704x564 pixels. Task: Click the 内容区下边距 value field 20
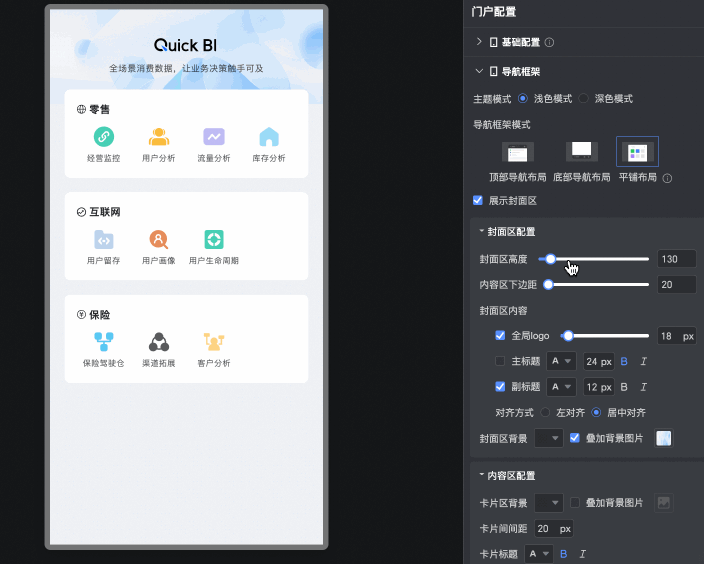point(677,285)
